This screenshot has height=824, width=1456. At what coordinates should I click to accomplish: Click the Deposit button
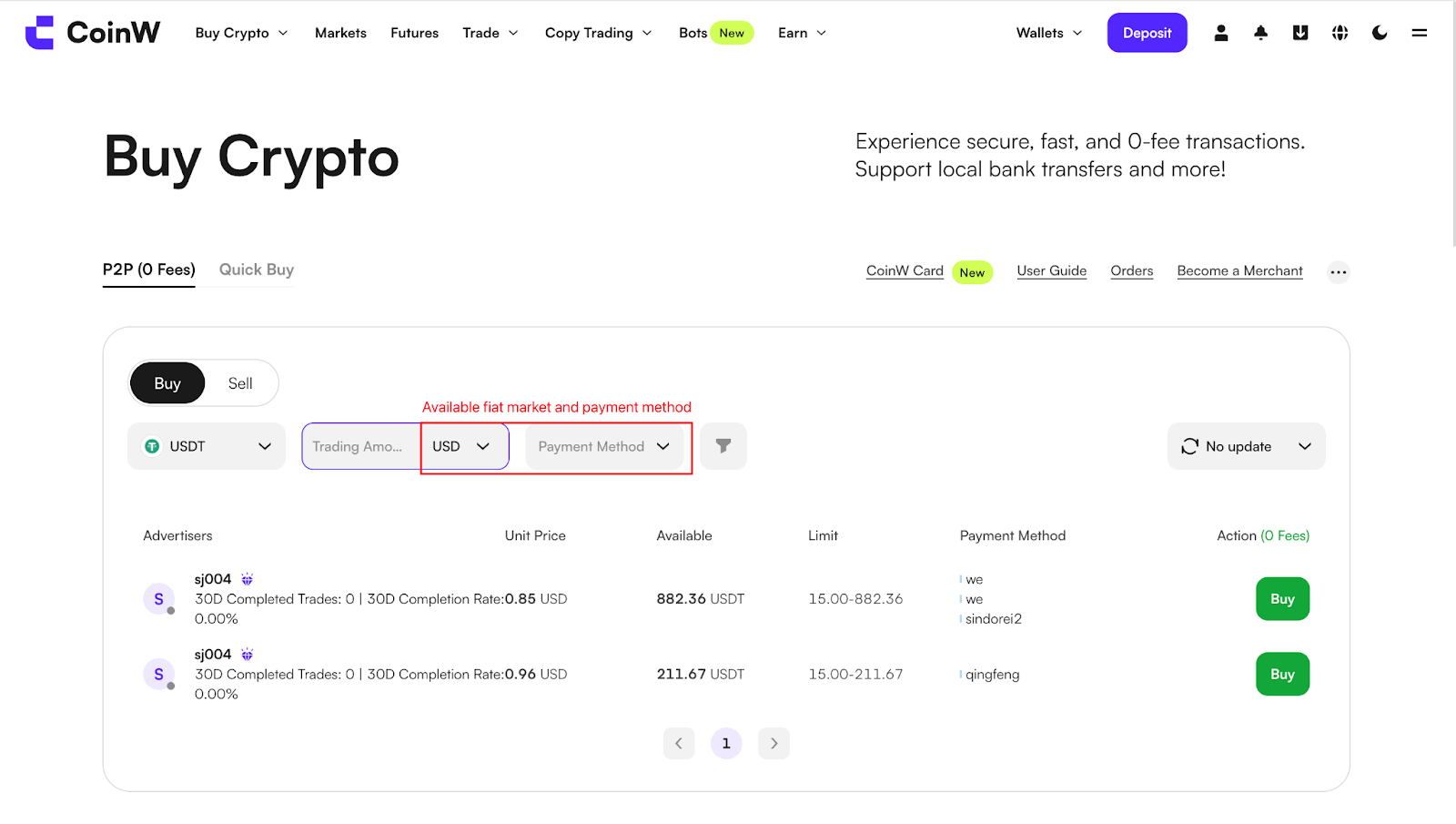[1147, 33]
